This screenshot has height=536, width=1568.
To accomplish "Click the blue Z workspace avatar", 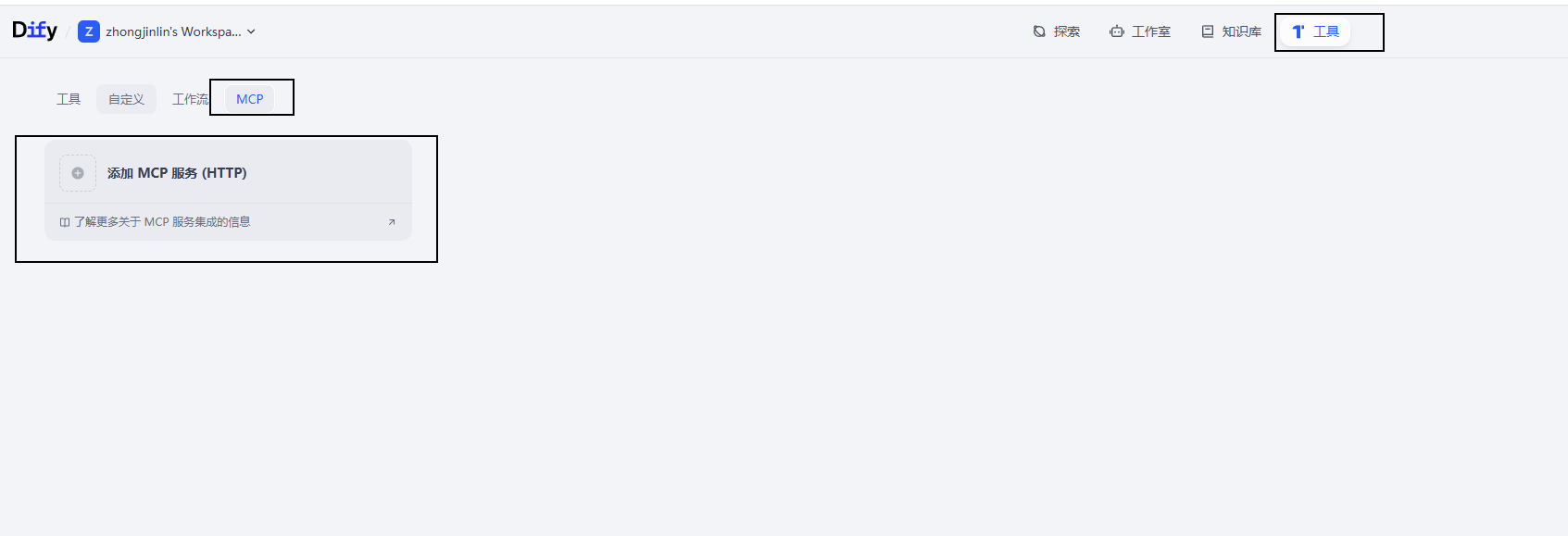I will [x=89, y=31].
